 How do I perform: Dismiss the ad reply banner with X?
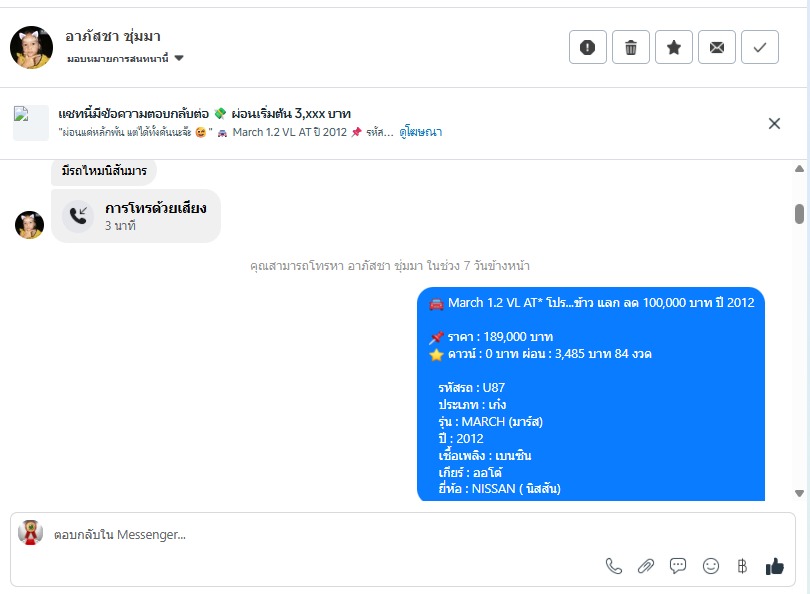click(774, 123)
